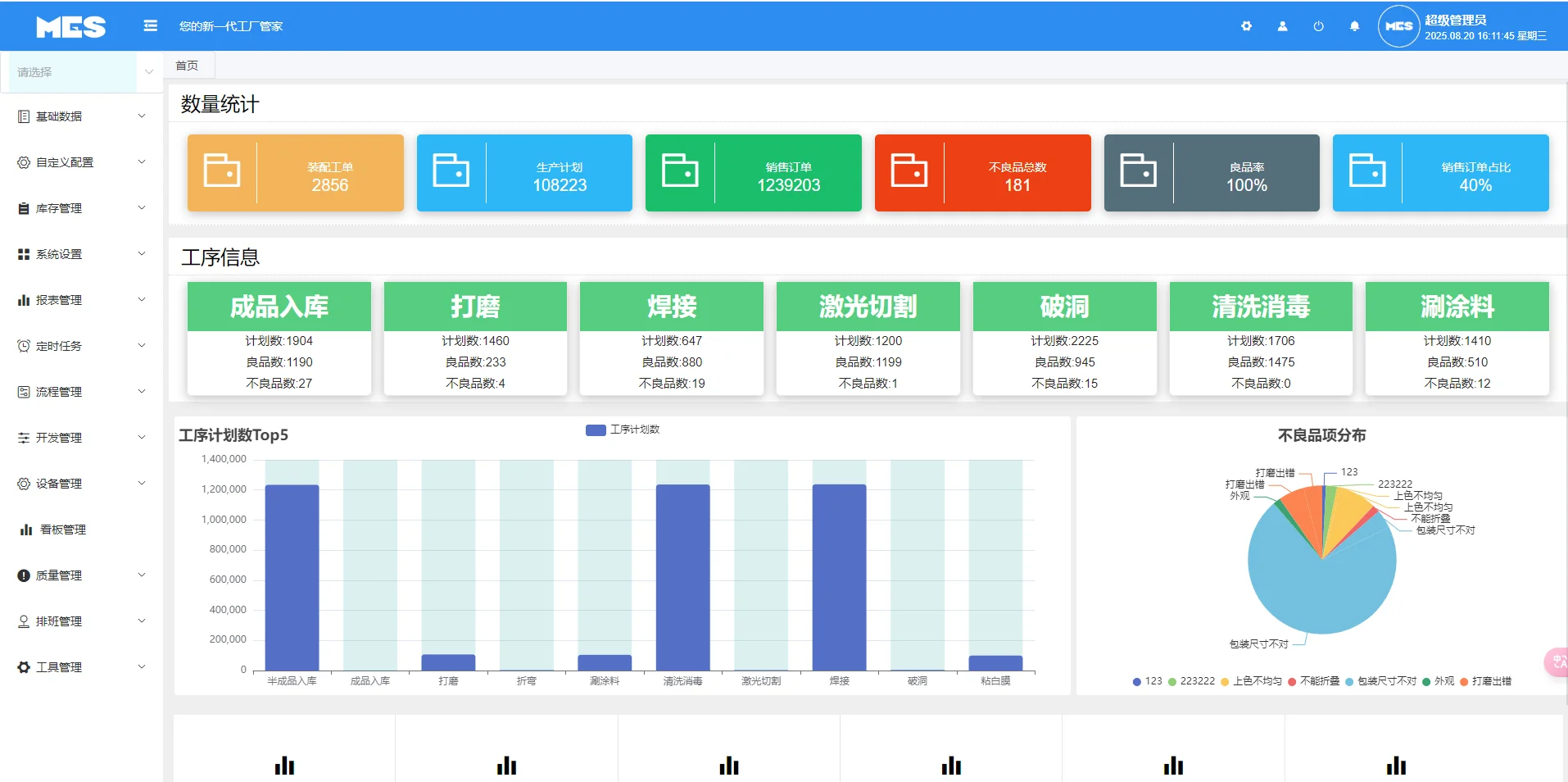
Task: Toggle the 上色不均匀 pie legend entry
Action: (1251, 681)
